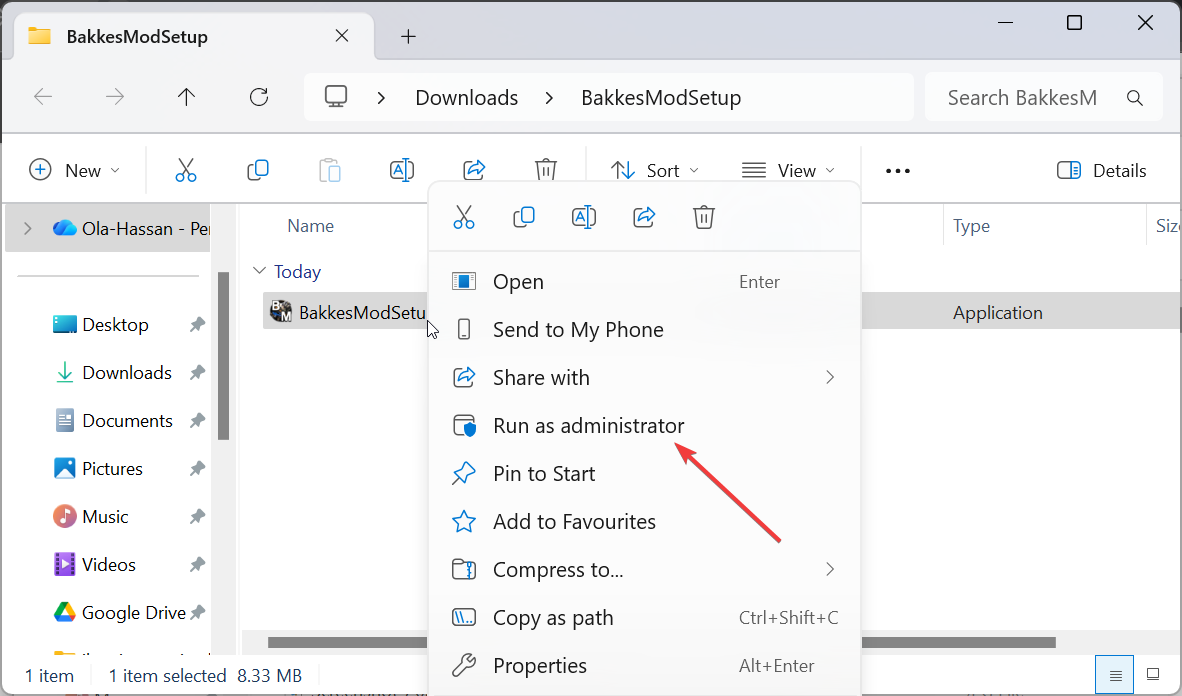Image resolution: width=1182 pixels, height=696 pixels.
Task: Click the Application type cell
Action: point(997,312)
